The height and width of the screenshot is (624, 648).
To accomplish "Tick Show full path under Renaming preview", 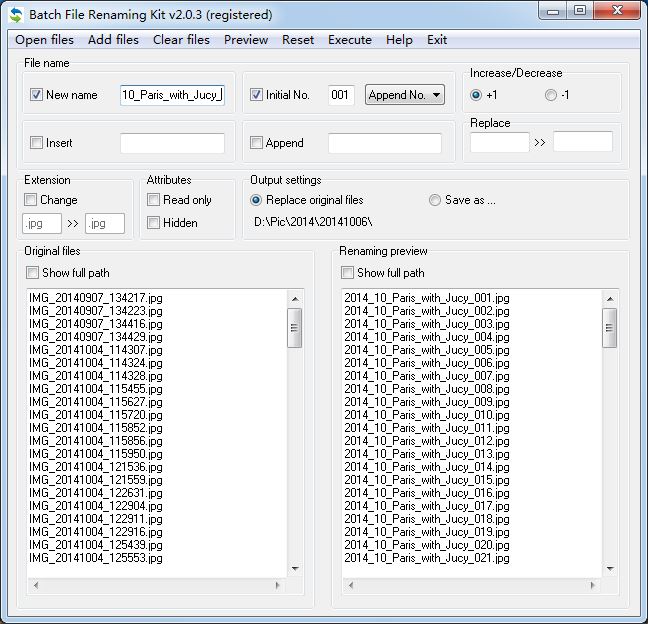I will (x=348, y=273).
